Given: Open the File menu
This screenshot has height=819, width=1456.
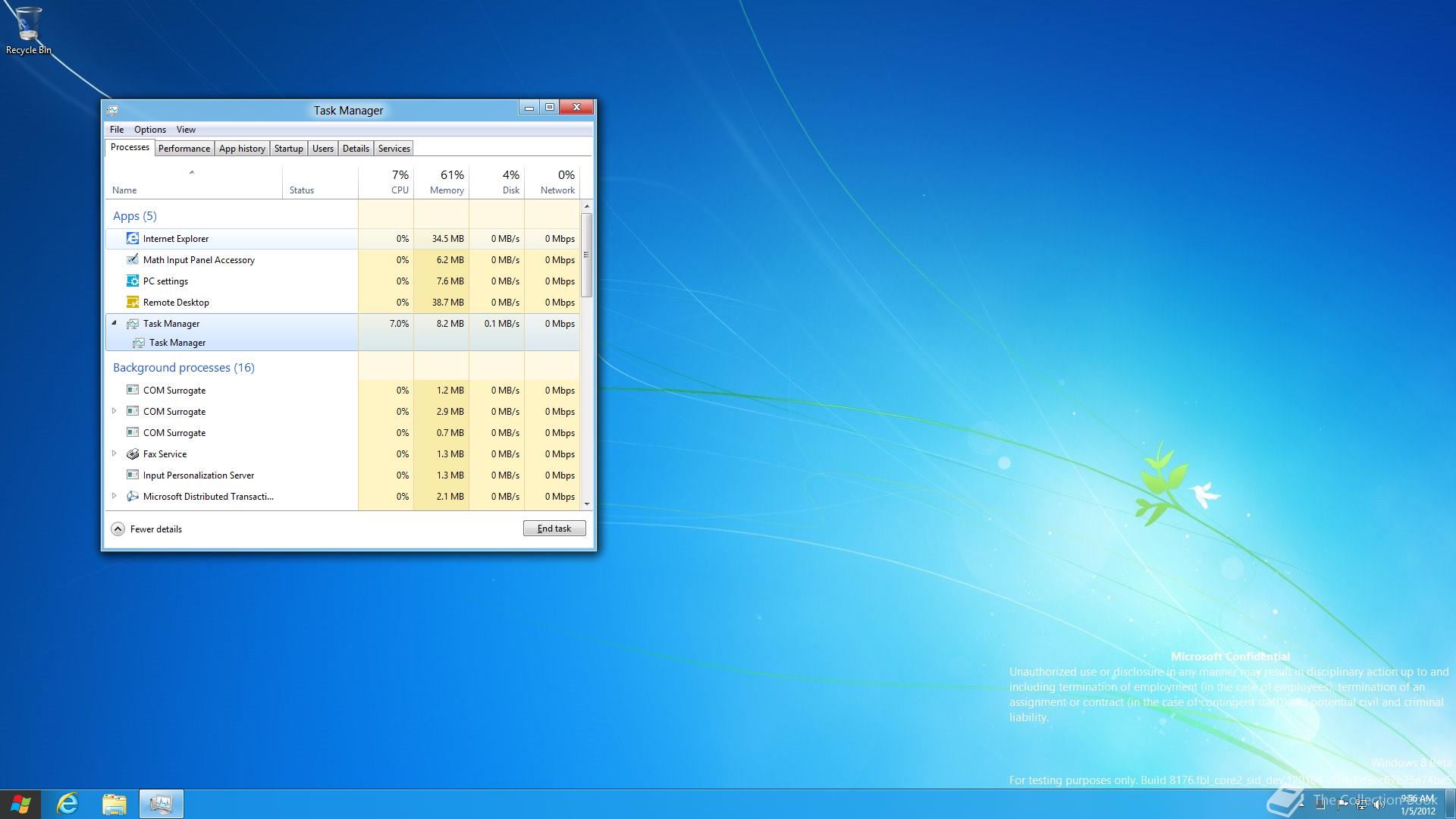Looking at the screenshot, I should (117, 130).
